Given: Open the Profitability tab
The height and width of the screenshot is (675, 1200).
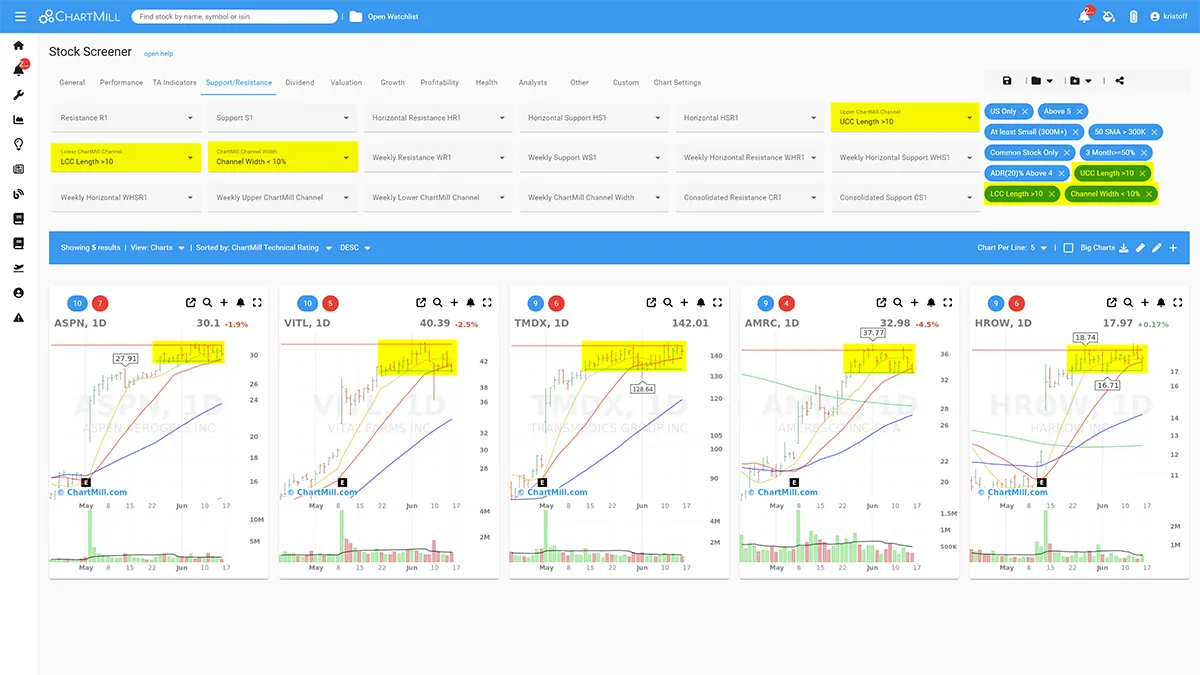Looking at the screenshot, I should [x=439, y=83].
